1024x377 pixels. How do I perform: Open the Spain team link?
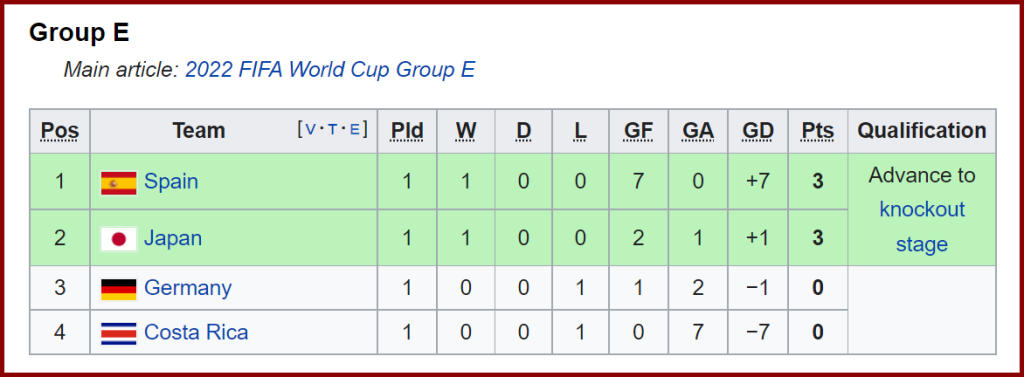tap(171, 182)
